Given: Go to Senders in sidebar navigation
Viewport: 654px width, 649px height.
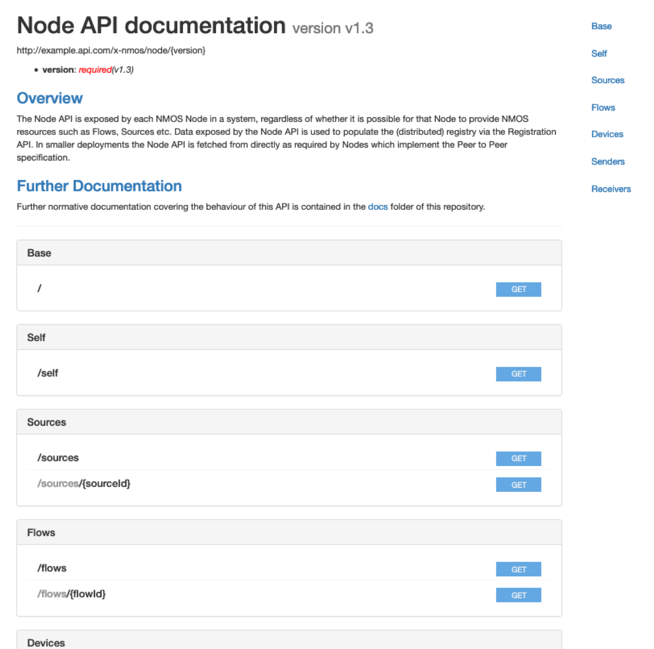Looking at the screenshot, I should click(608, 161).
